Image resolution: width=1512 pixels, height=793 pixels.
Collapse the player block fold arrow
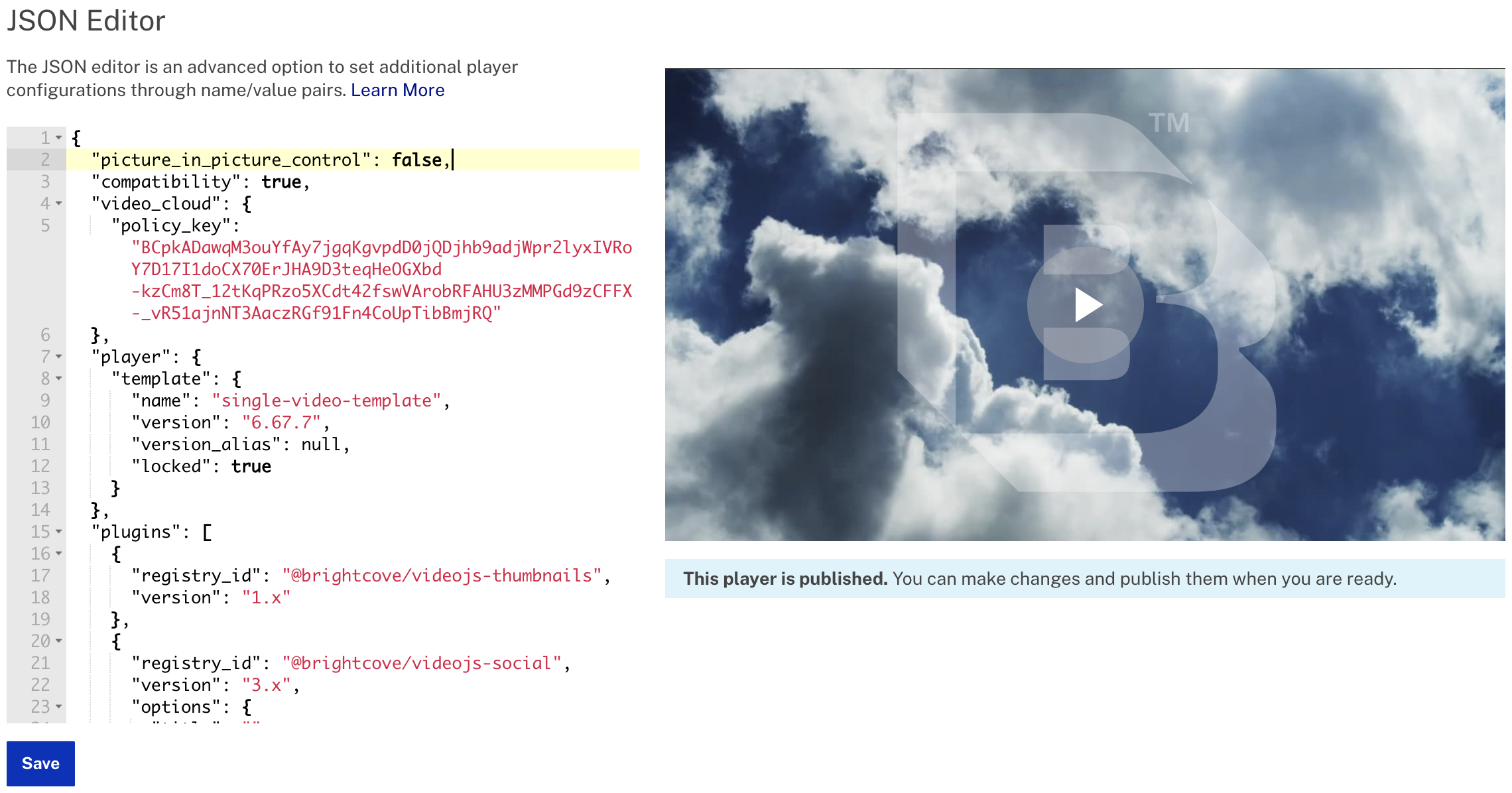click(59, 357)
